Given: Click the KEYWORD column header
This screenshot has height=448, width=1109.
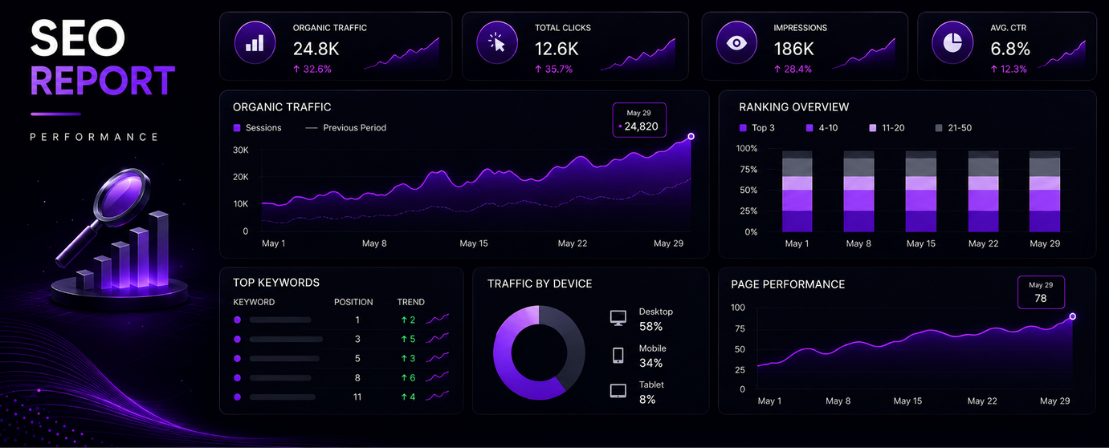Looking at the screenshot, I should [254, 302].
